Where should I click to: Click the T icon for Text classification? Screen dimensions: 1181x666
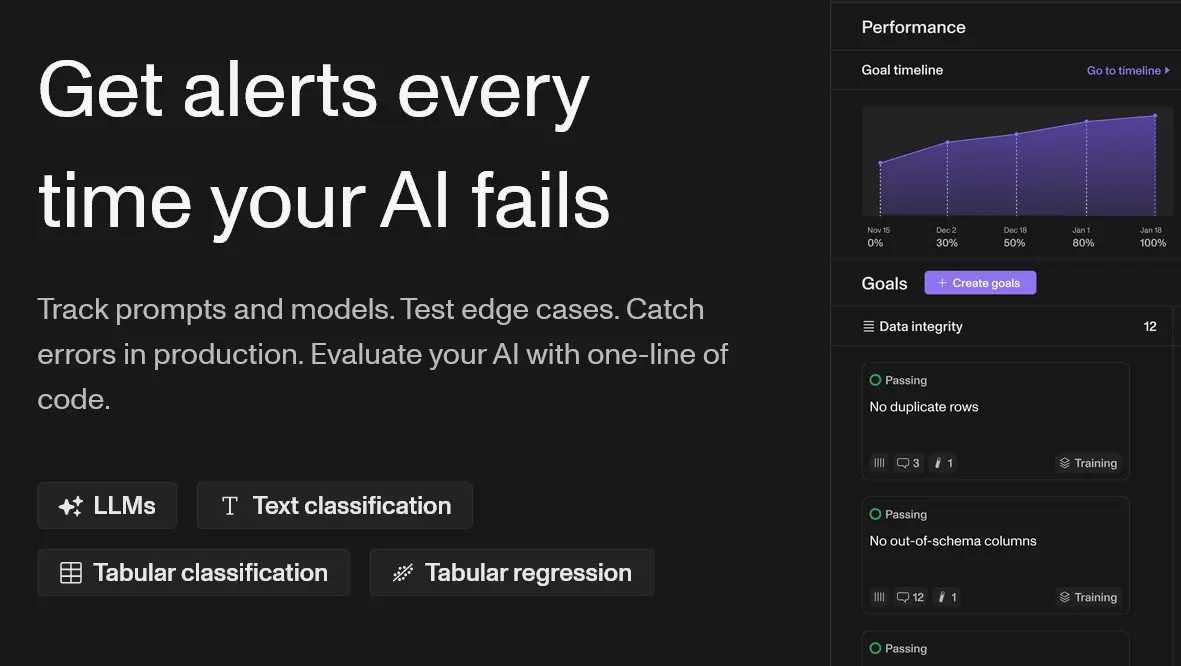click(x=229, y=505)
